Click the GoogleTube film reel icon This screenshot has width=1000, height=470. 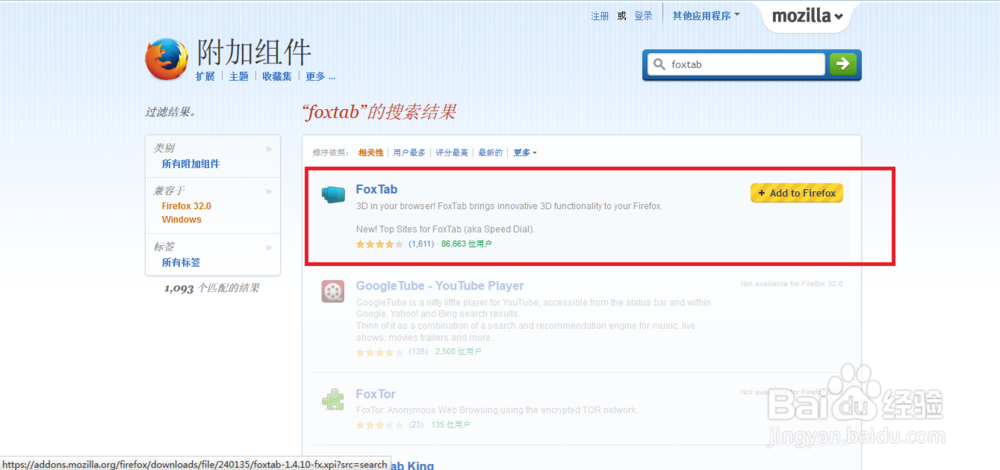pyautogui.click(x=332, y=291)
